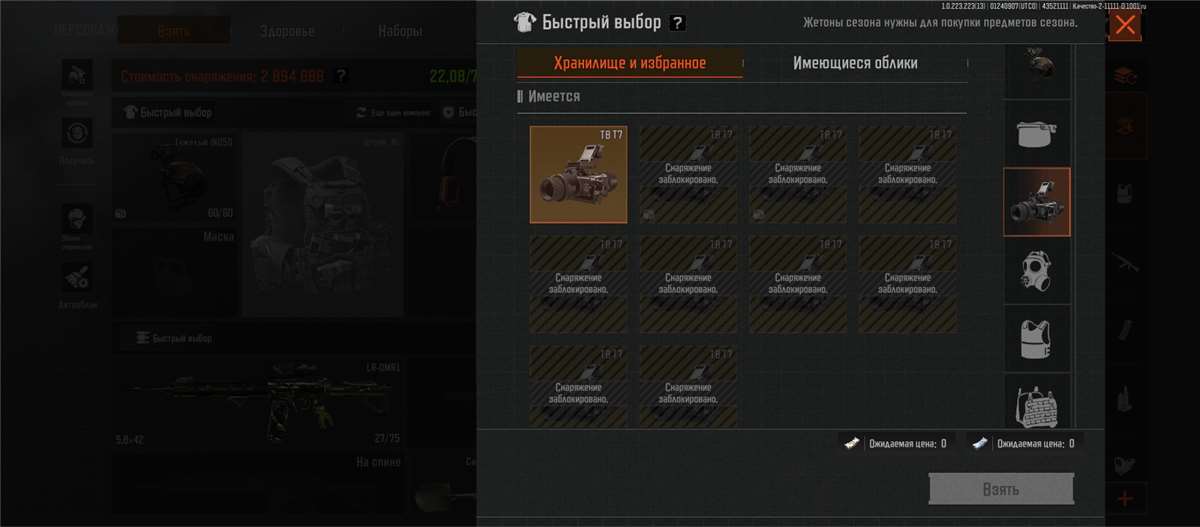The image size is (1200, 527).
Task: Select the night vision goggles slot icon
Action: 1037,201
